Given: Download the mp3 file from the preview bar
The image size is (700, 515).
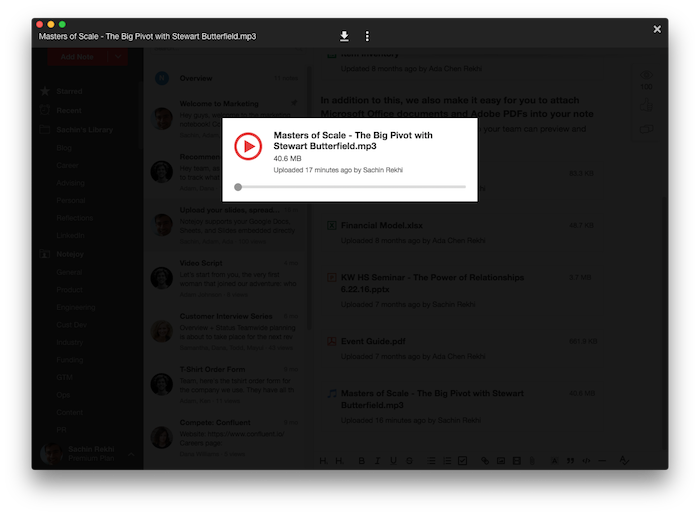Looking at the screenshot, I should point(344,36).
